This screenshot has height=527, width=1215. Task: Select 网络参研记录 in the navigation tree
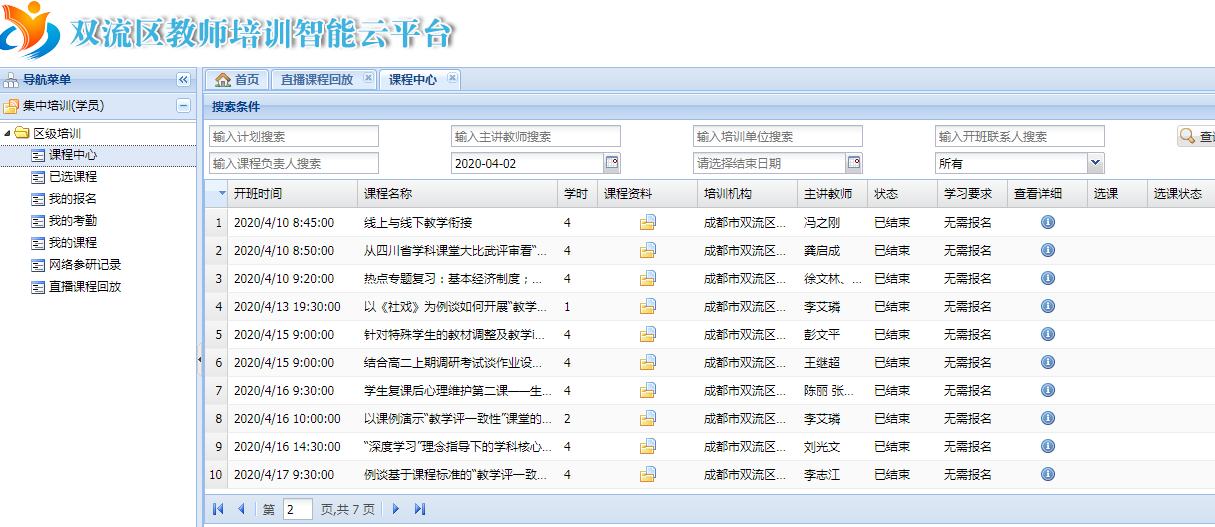(x=84, y=265)
